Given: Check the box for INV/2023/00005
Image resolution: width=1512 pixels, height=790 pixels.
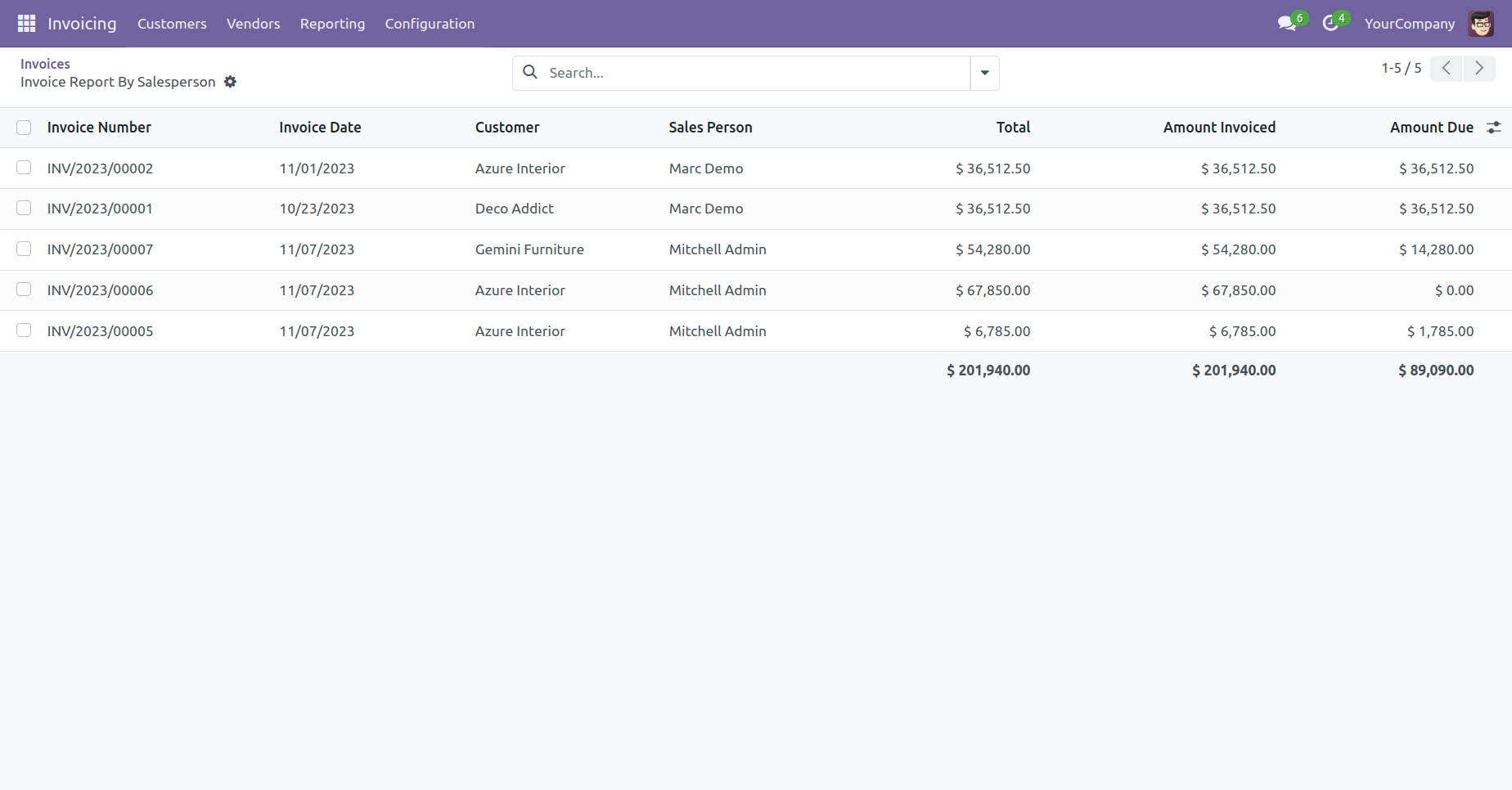Looking at the screenshot, I should click(24, 330).
